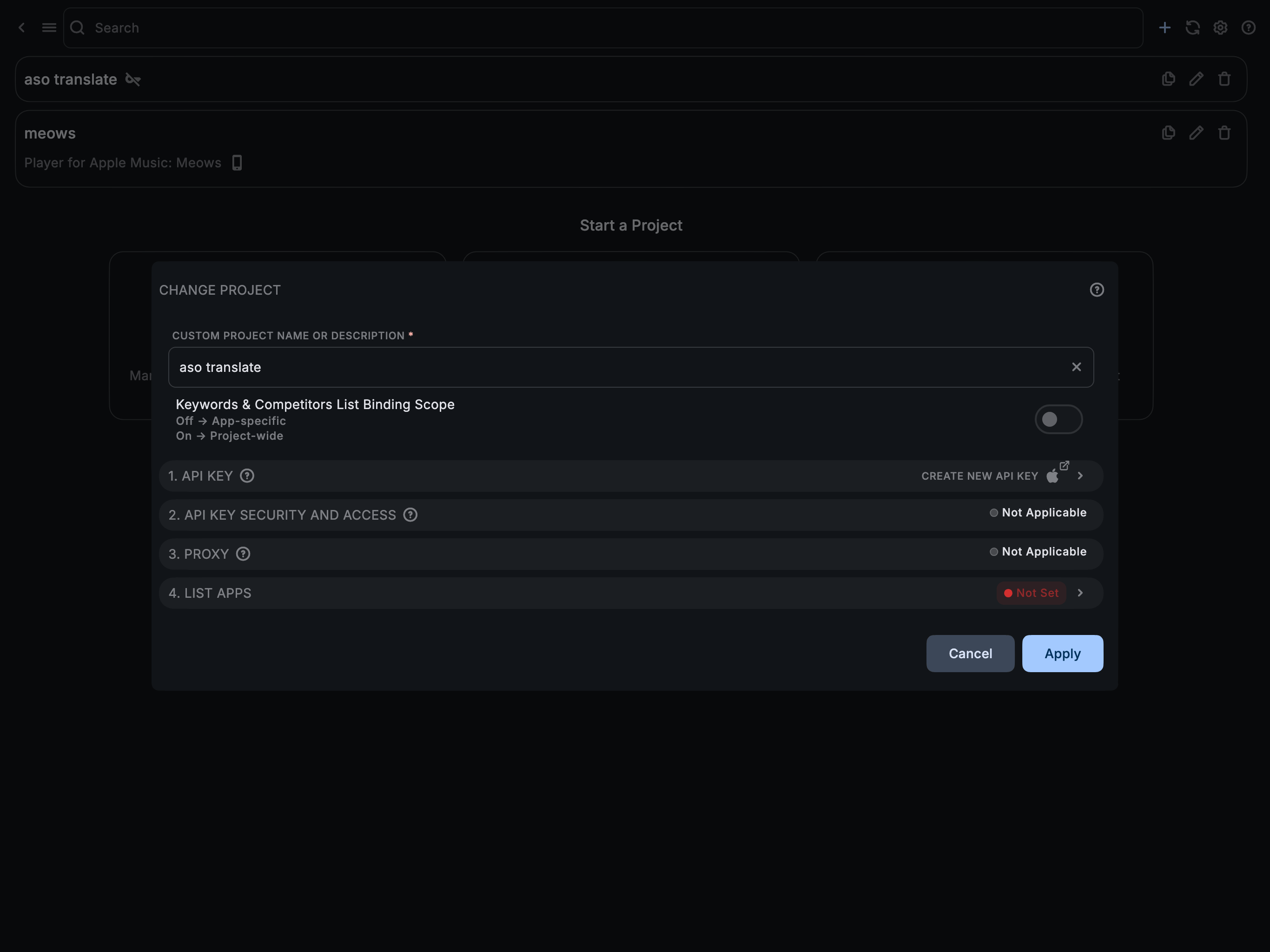This screenshot has height=952, width=1270.
Task: Click API Key Security and Access help icon
Action: (410, 515)
